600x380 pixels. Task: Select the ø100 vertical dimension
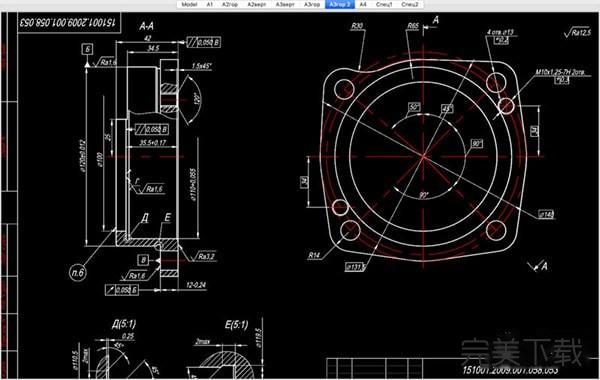point(99,160)
